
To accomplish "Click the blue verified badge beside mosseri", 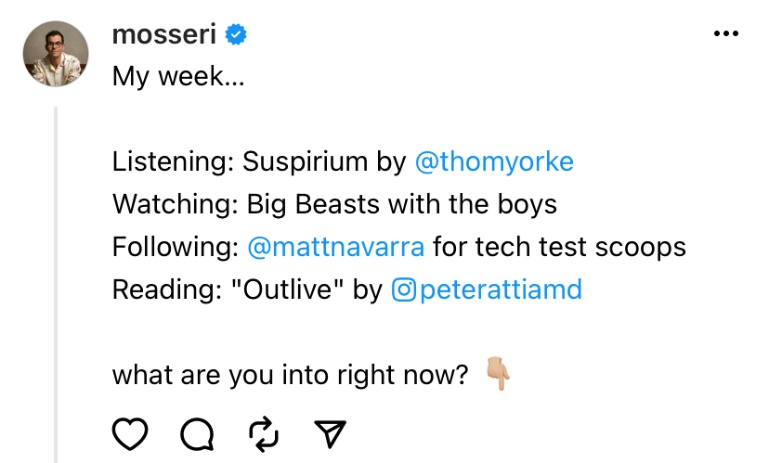I will coord(237,35).
